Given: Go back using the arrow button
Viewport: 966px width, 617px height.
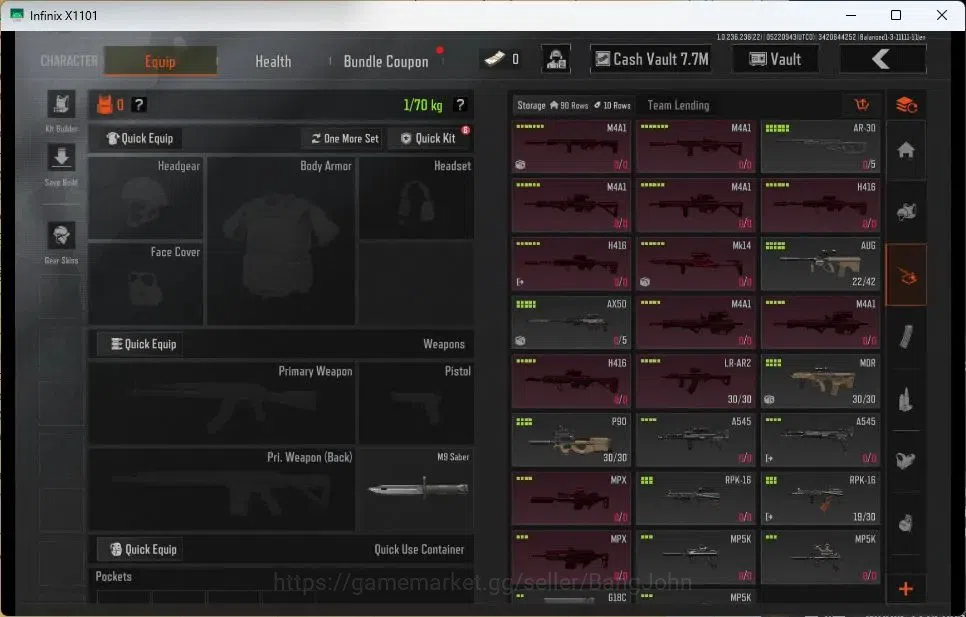Looking at the screenshot, I should tap(882, 59).
